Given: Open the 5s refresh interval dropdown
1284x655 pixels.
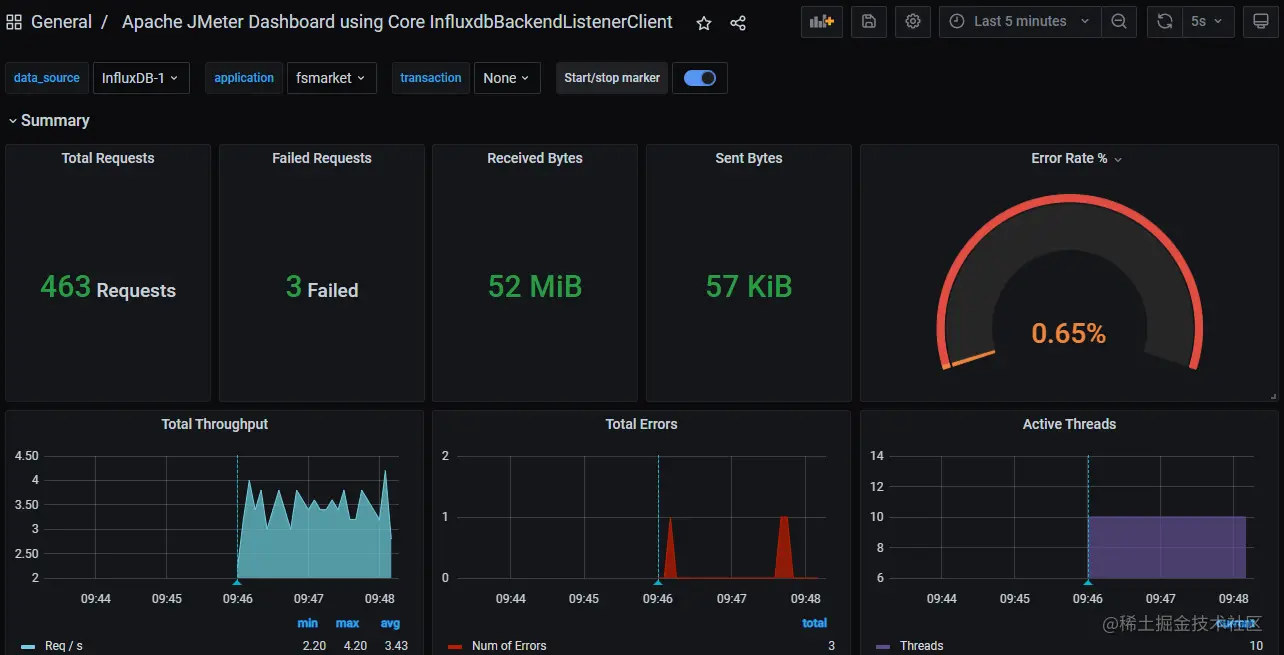Looking at the screenshot, I should click(1208, 21).
